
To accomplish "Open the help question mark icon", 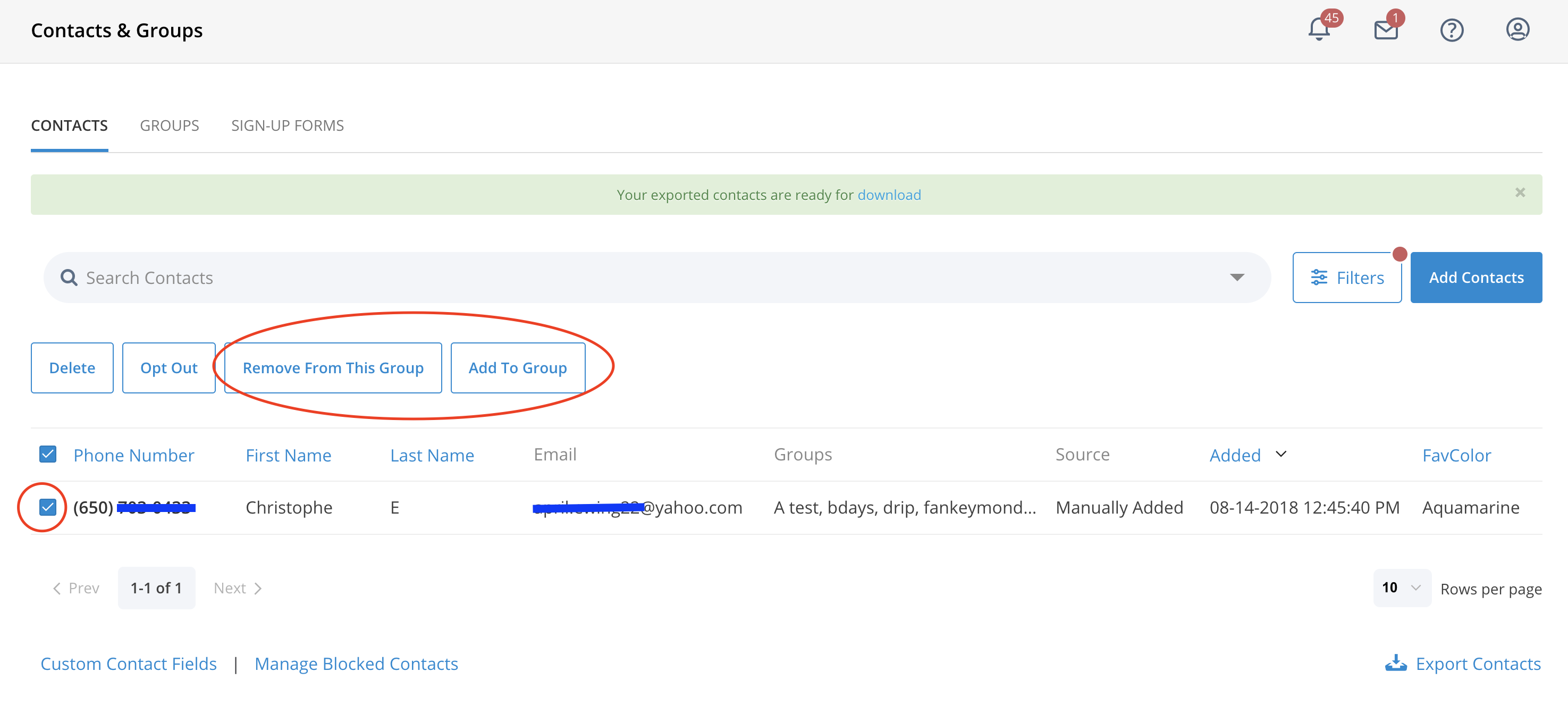I will [x=1452, y=30].
